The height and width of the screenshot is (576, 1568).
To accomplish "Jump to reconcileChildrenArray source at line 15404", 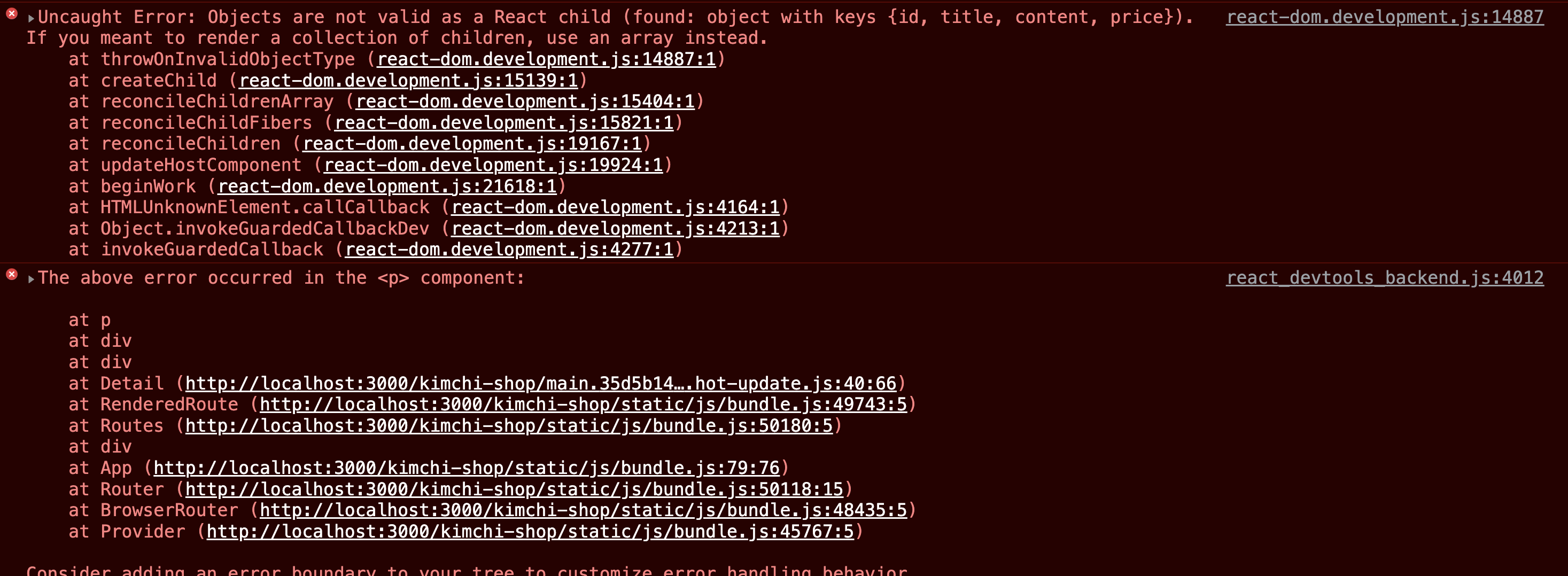I will point(525,102).
